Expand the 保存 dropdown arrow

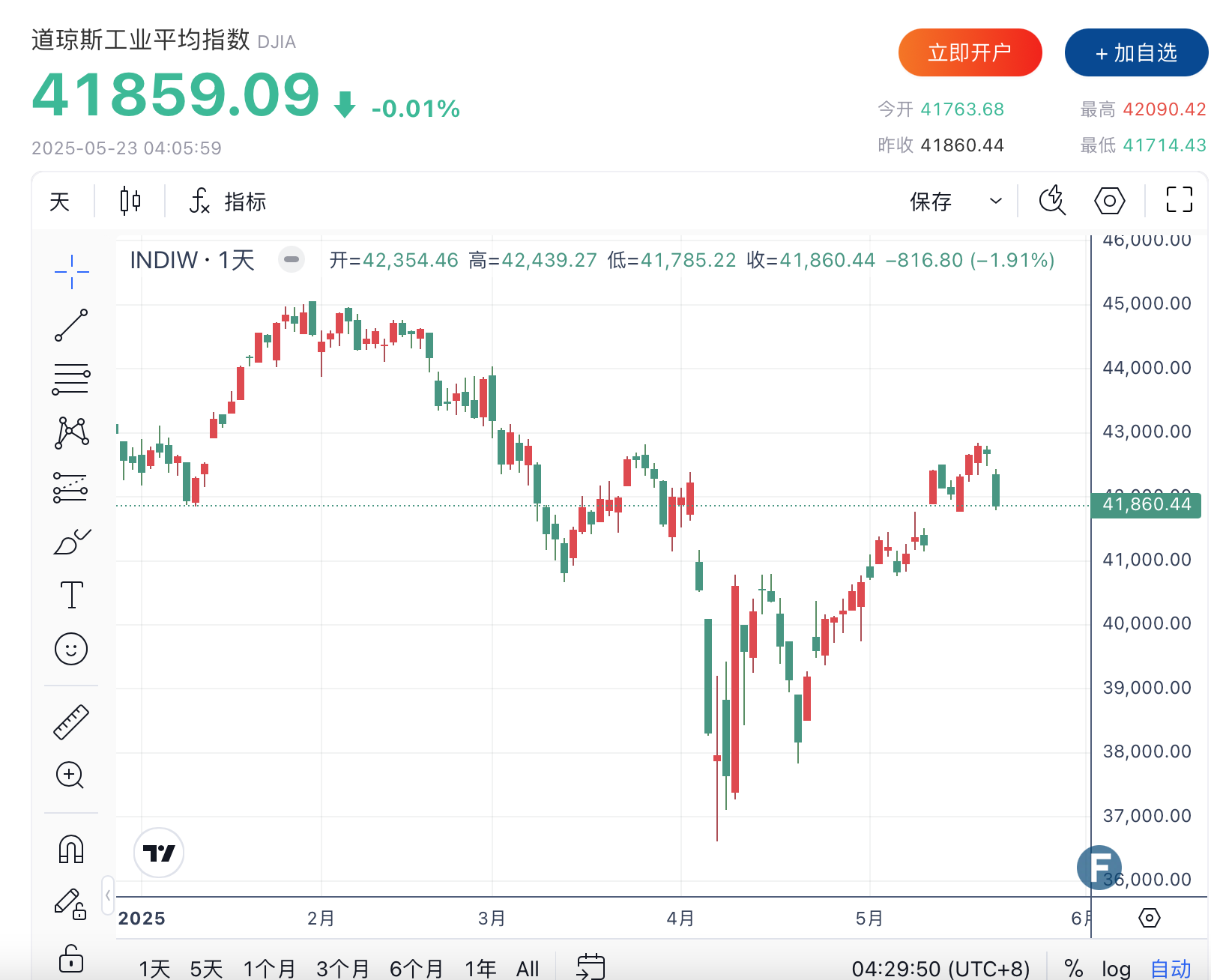[996, 201]
